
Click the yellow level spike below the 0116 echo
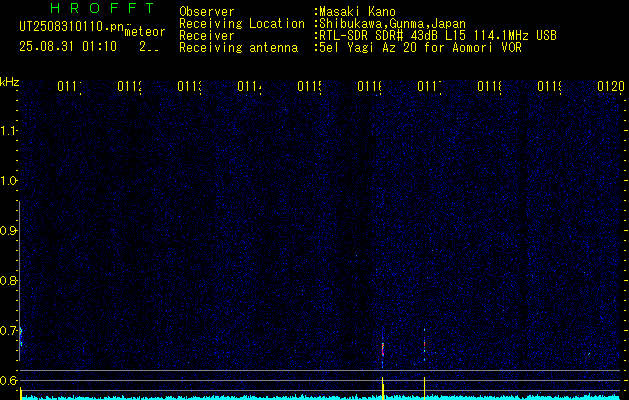click(383, 388)
